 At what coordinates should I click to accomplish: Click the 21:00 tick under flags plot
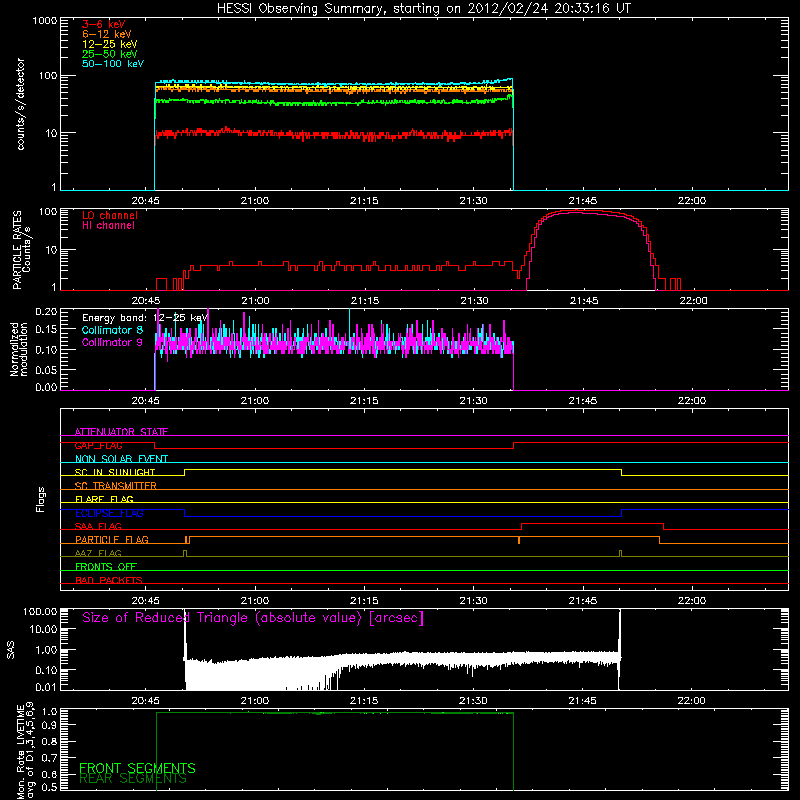pos(255,601)
